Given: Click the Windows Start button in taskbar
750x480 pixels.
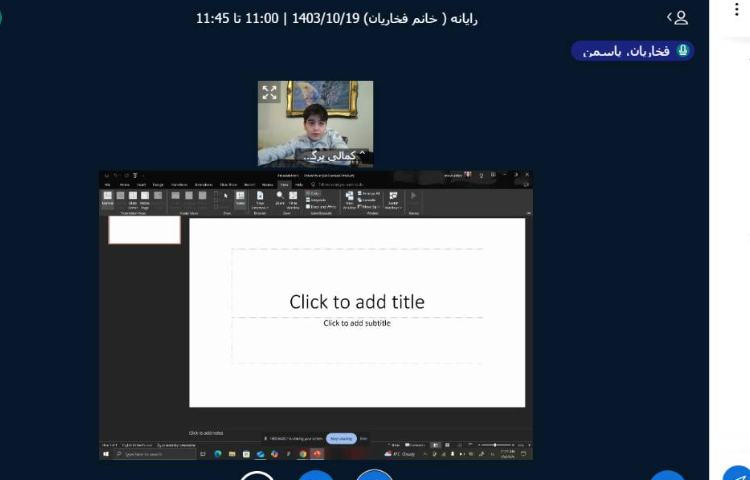Looking at the screenshot, I should tap(106, 454).
